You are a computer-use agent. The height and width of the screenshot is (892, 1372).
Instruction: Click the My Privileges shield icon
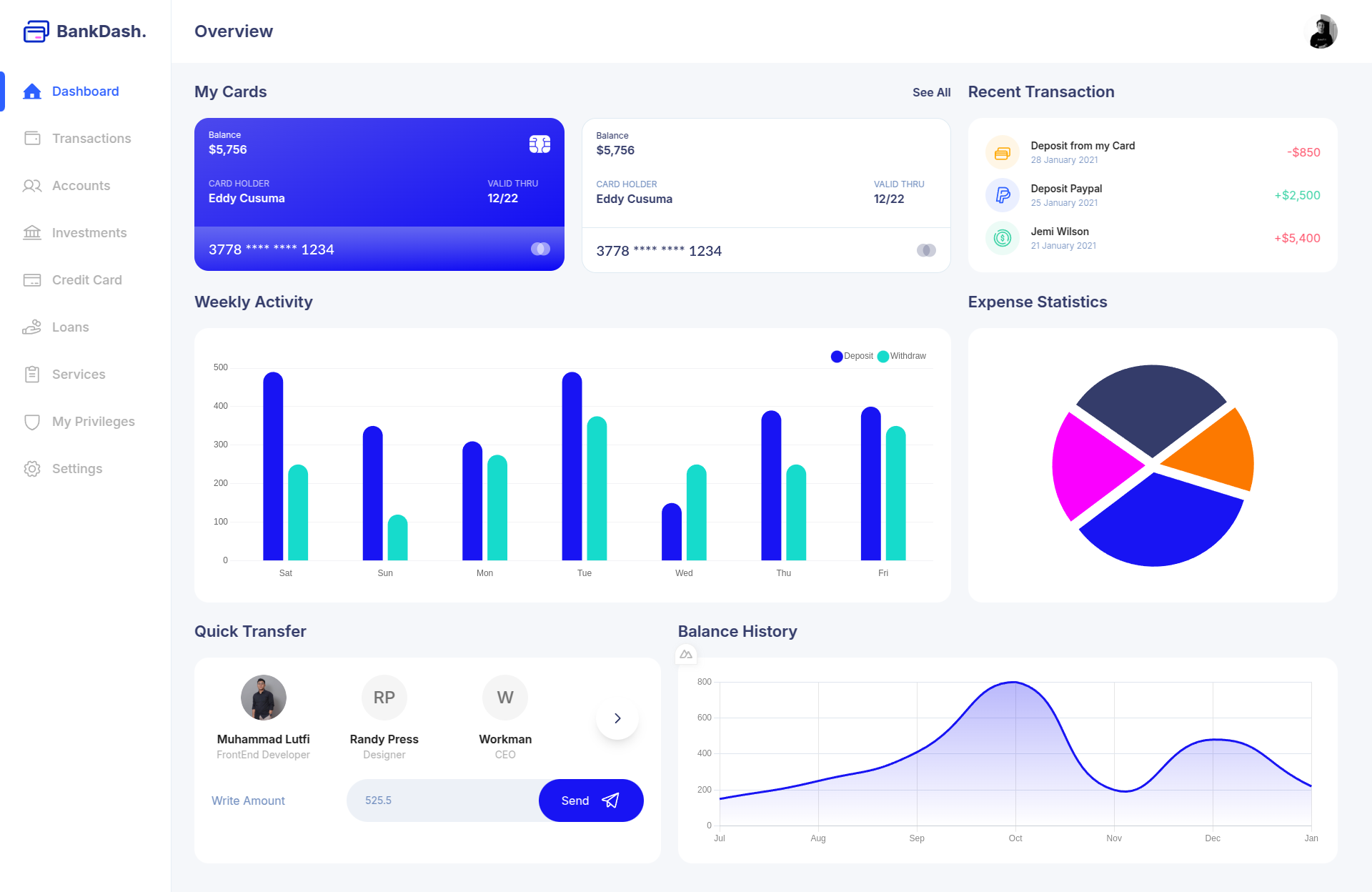[x=32, y=421]
